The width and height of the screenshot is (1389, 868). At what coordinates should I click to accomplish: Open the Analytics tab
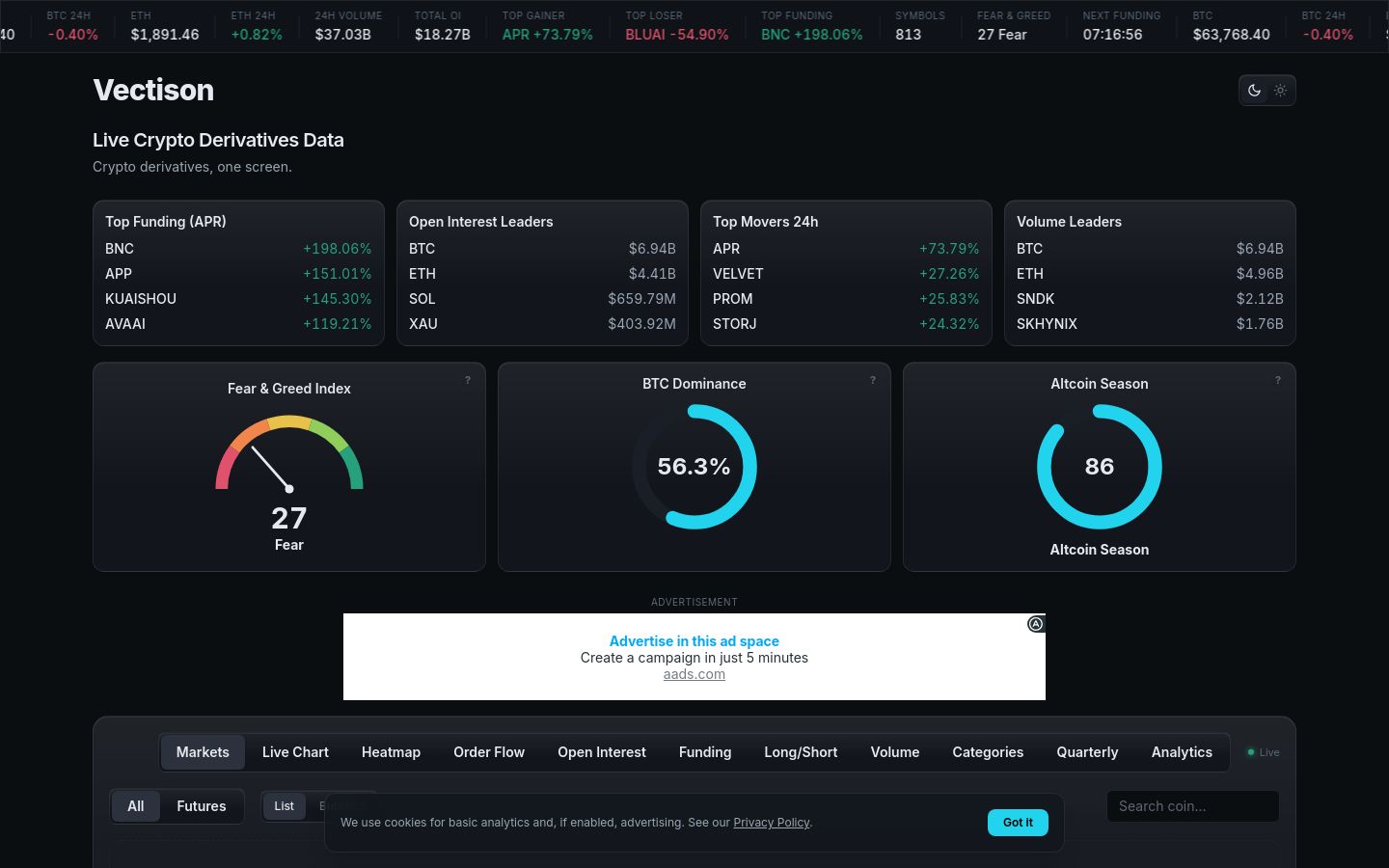pos(1182,752)
